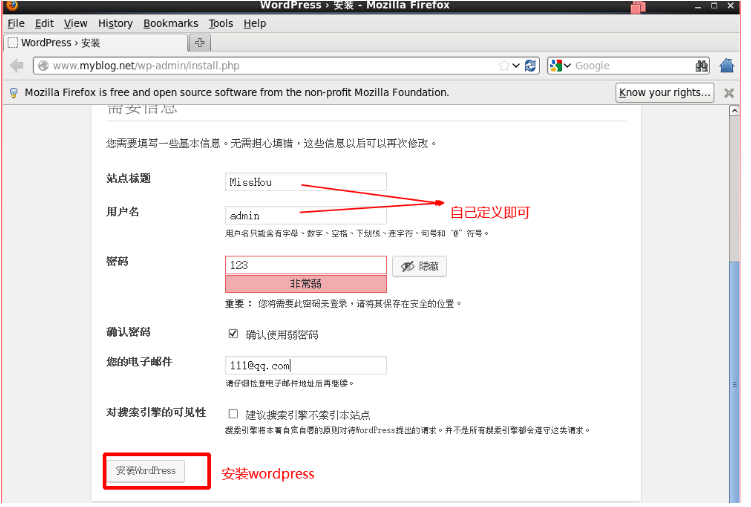The image size is (751, 507).
Task: Click the Know your rights… button
Action: tap(664, 92)
